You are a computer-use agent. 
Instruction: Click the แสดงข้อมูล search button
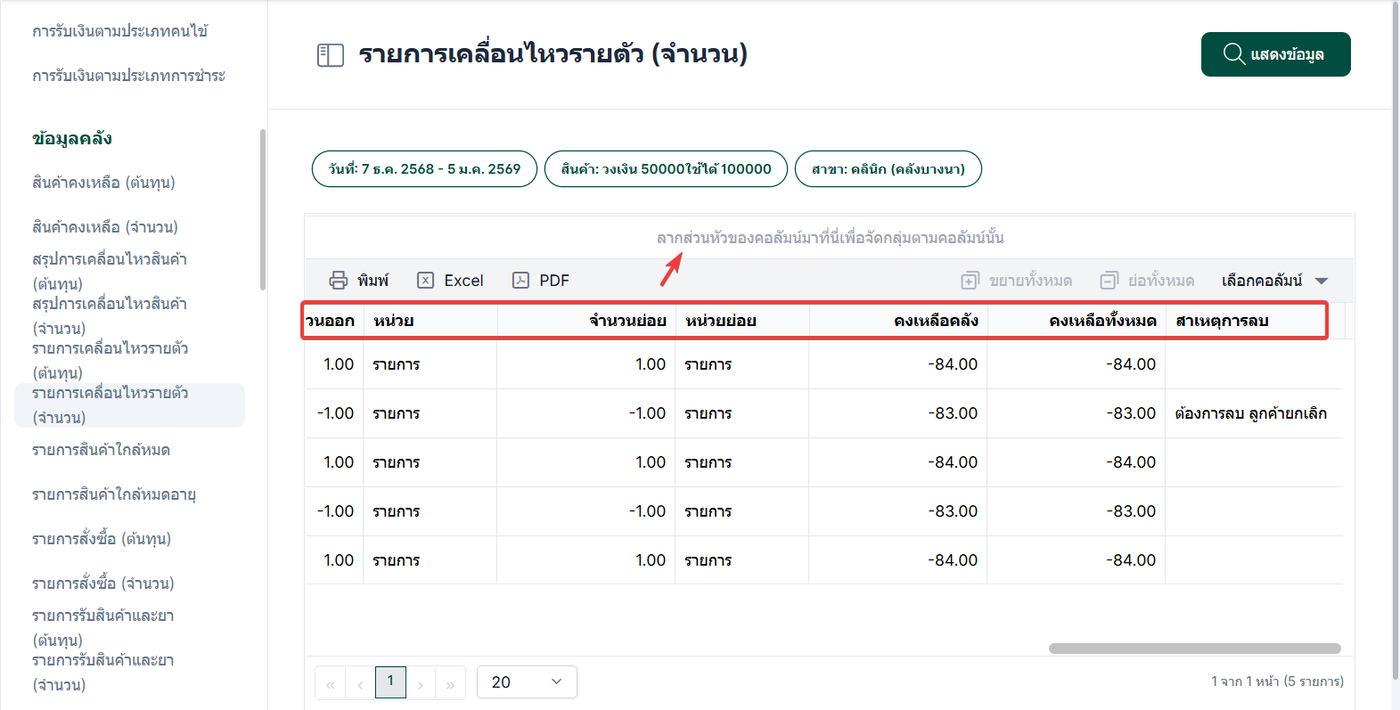tap(1275, 54)
